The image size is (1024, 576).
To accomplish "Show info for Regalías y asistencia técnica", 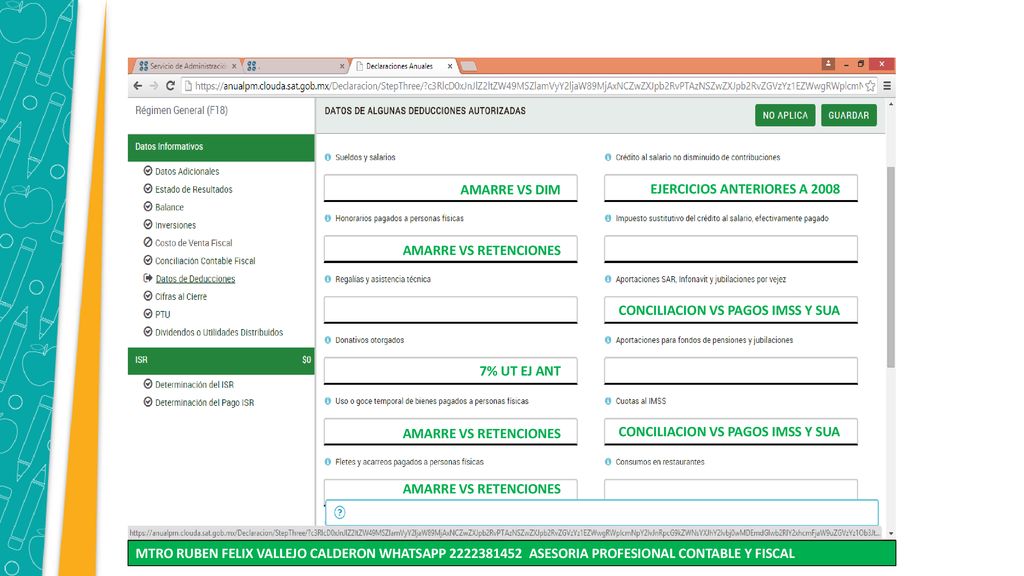I will pyautogui.click(x=328, y=279).
